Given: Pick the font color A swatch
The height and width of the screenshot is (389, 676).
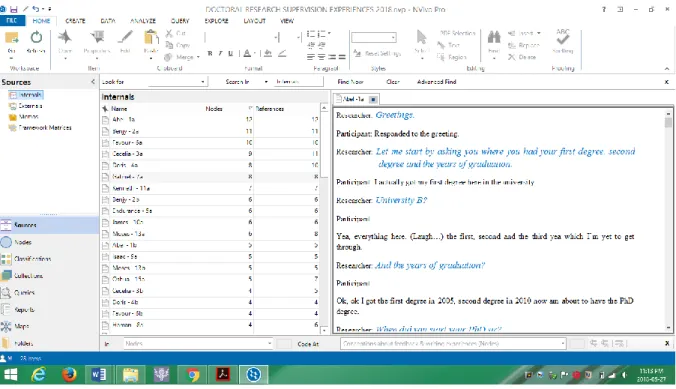Looking at the screenshot, I should 247,53.
